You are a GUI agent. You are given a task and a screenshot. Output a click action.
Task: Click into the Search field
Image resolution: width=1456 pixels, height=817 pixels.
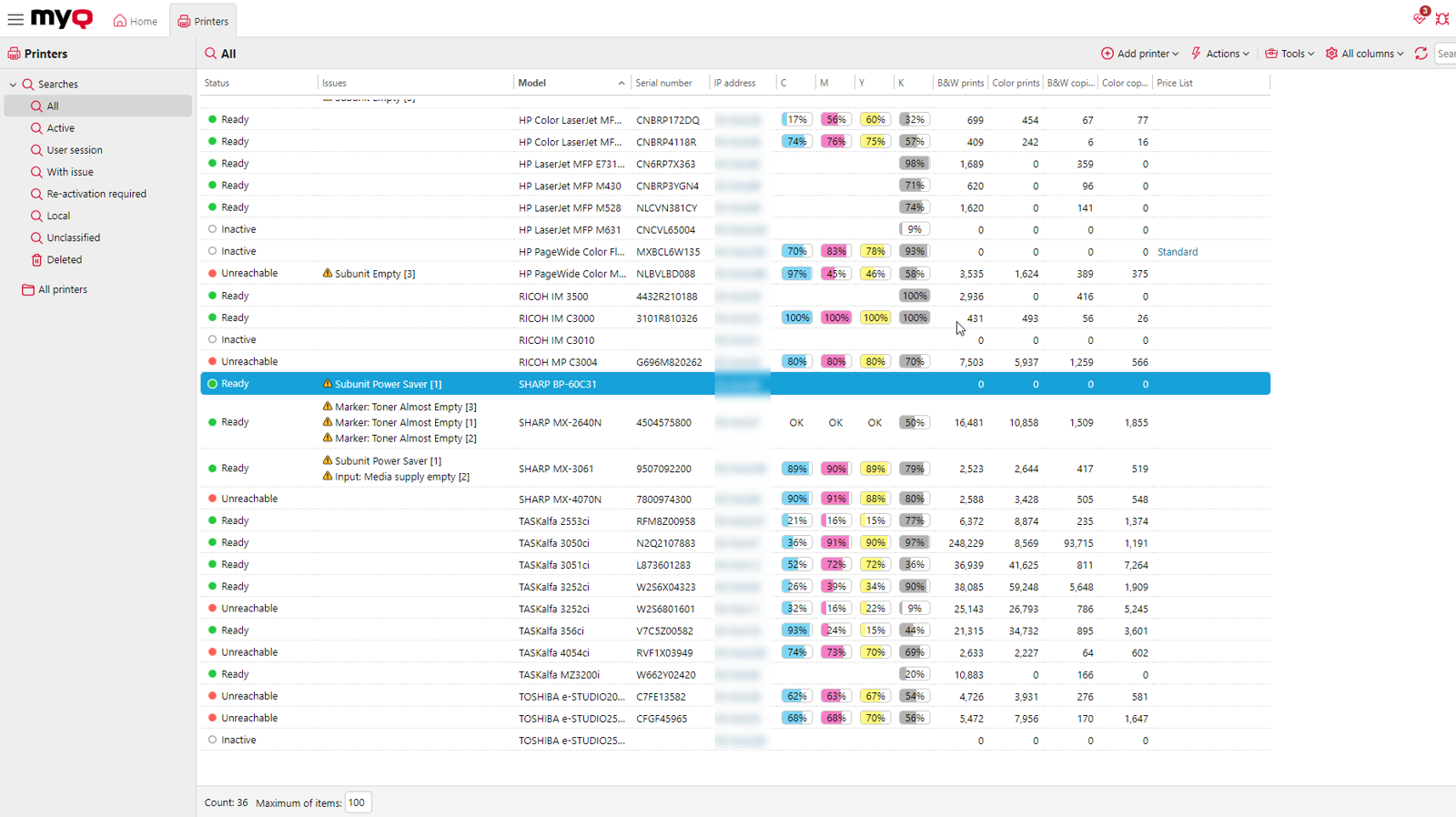1446,54
